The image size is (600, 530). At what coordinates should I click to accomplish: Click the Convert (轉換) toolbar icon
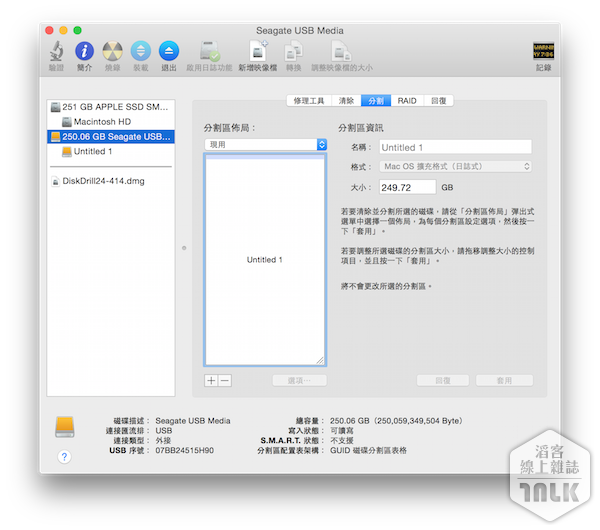293,52
